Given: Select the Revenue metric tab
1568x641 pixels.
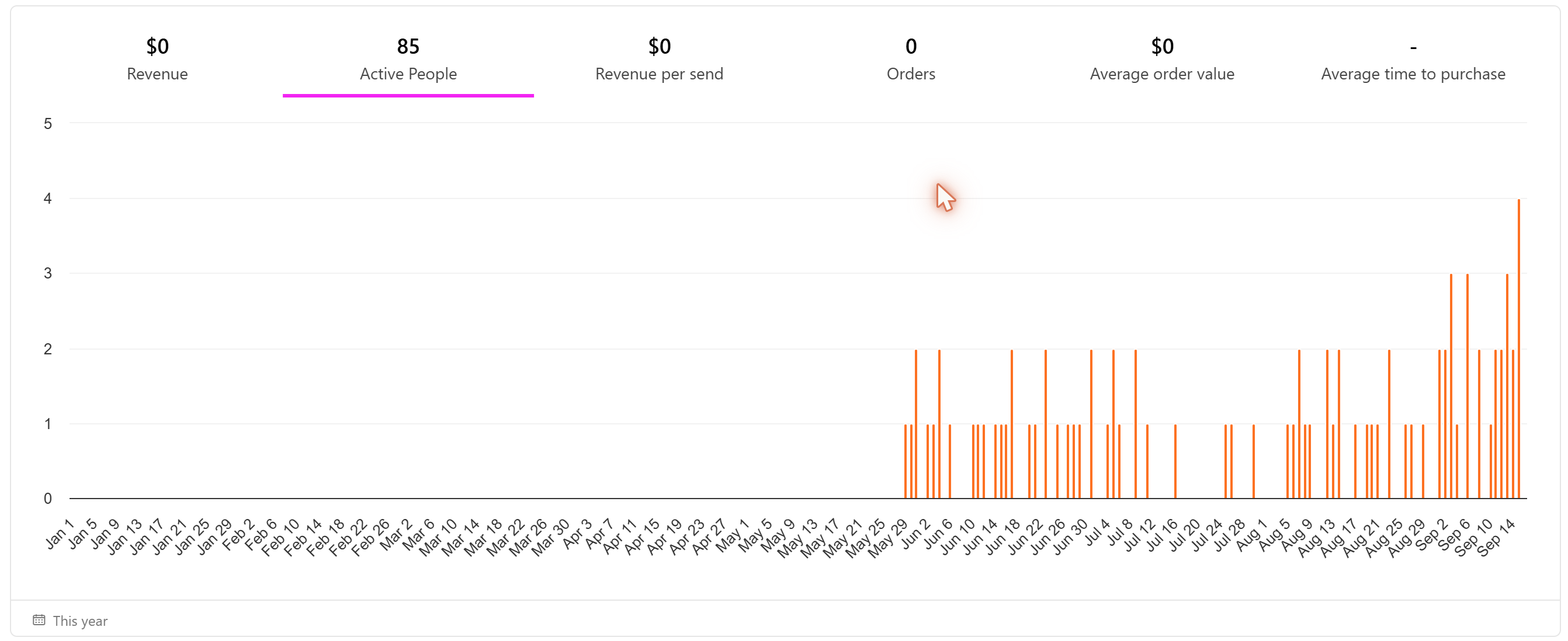Looking at the screenshot, I should tap(157, 59).
